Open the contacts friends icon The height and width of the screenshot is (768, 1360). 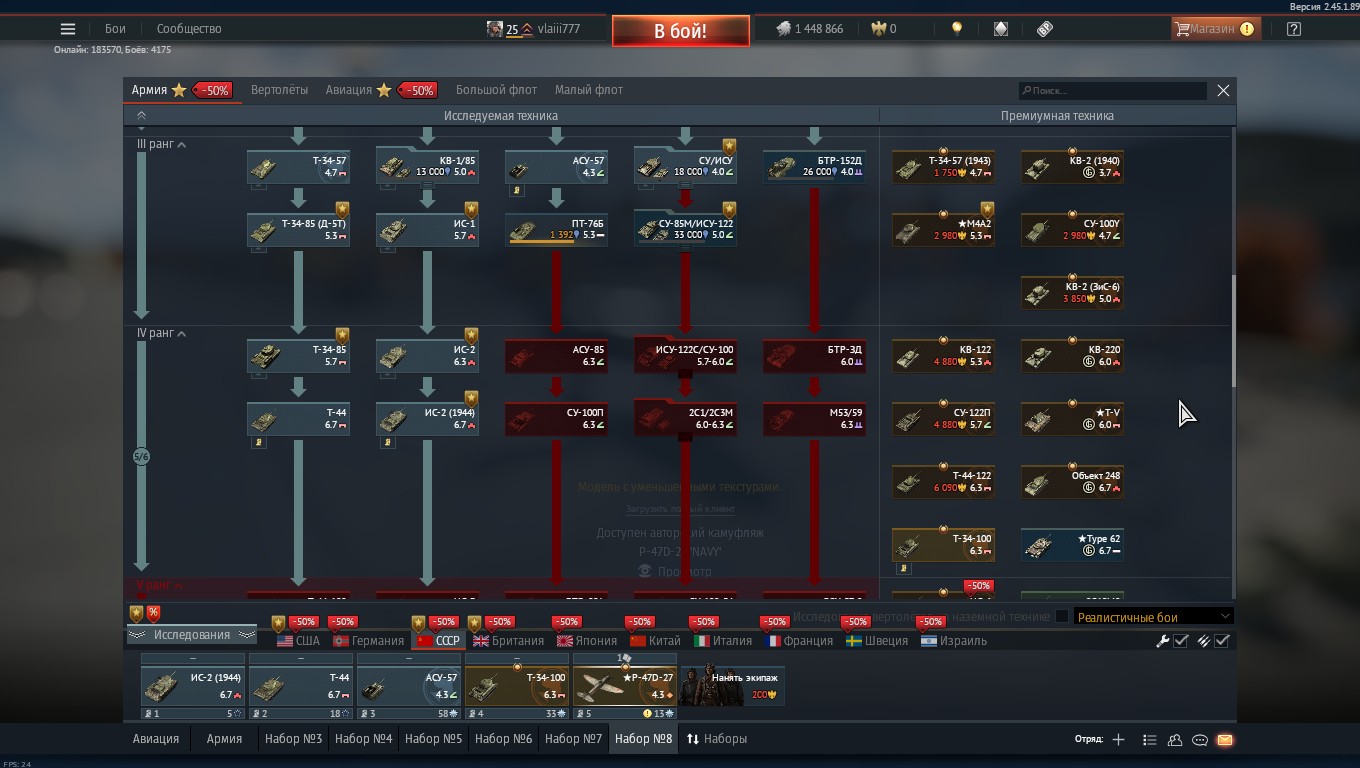pos(1175,740)
